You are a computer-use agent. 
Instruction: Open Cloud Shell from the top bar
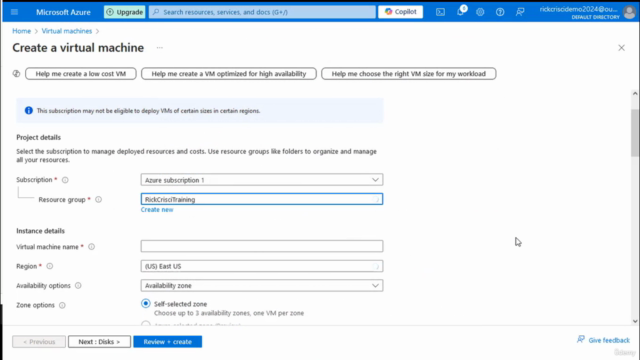(440, 12)
